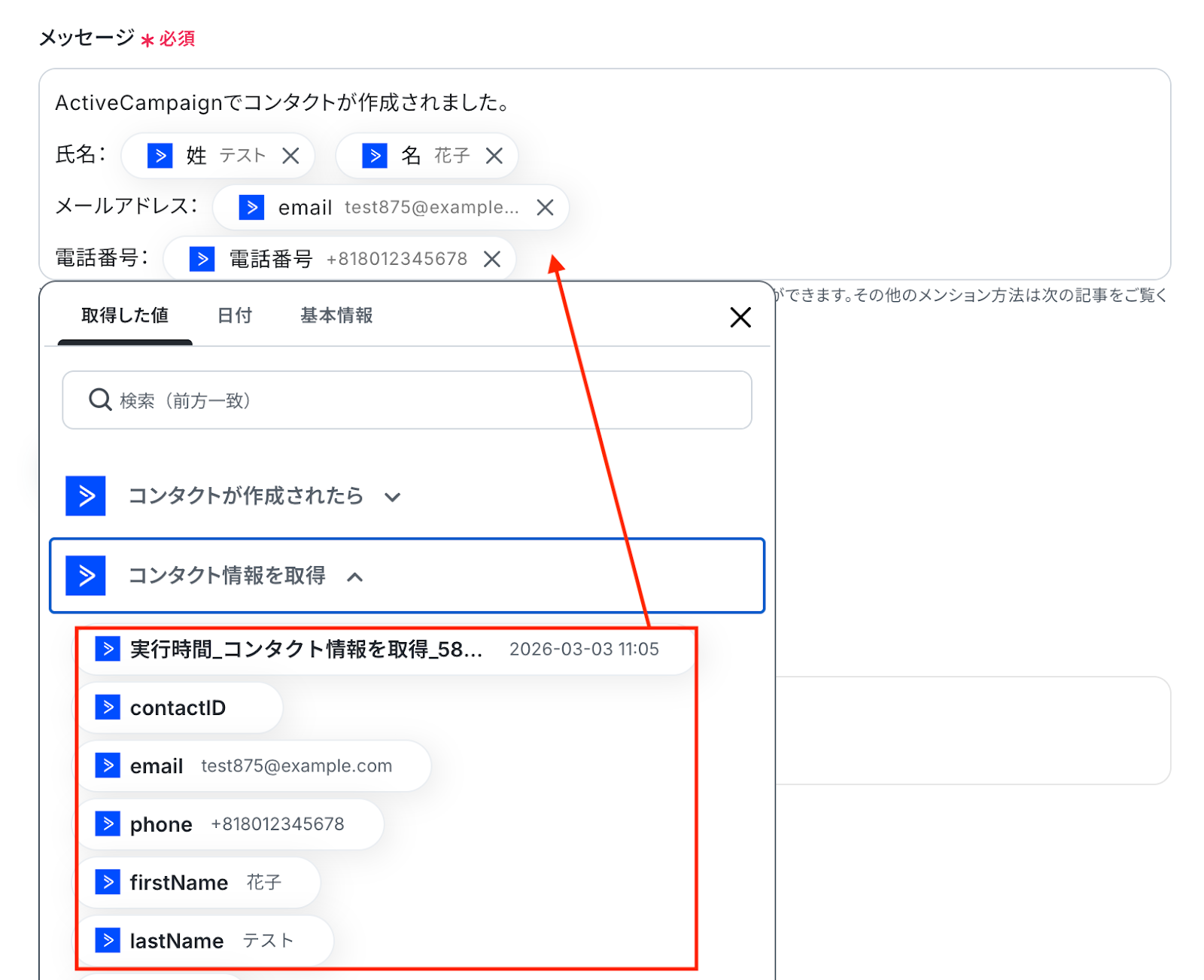Screen dimensions: 1204x980
Task: Switch to the 日付 tab
Action: click(235, 316)
